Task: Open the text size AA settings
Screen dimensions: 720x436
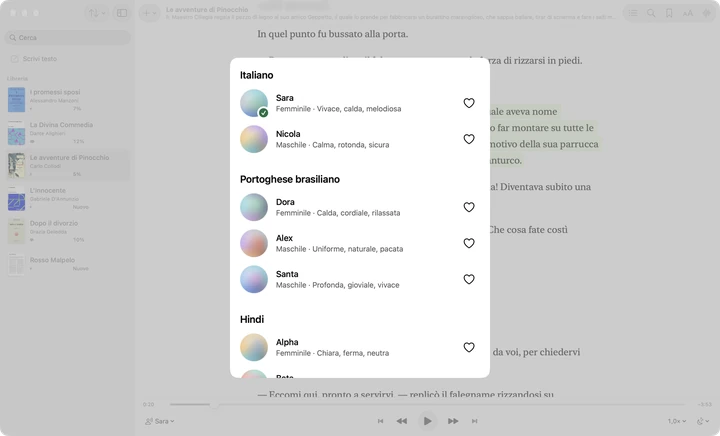Action: tap(688, 13)
